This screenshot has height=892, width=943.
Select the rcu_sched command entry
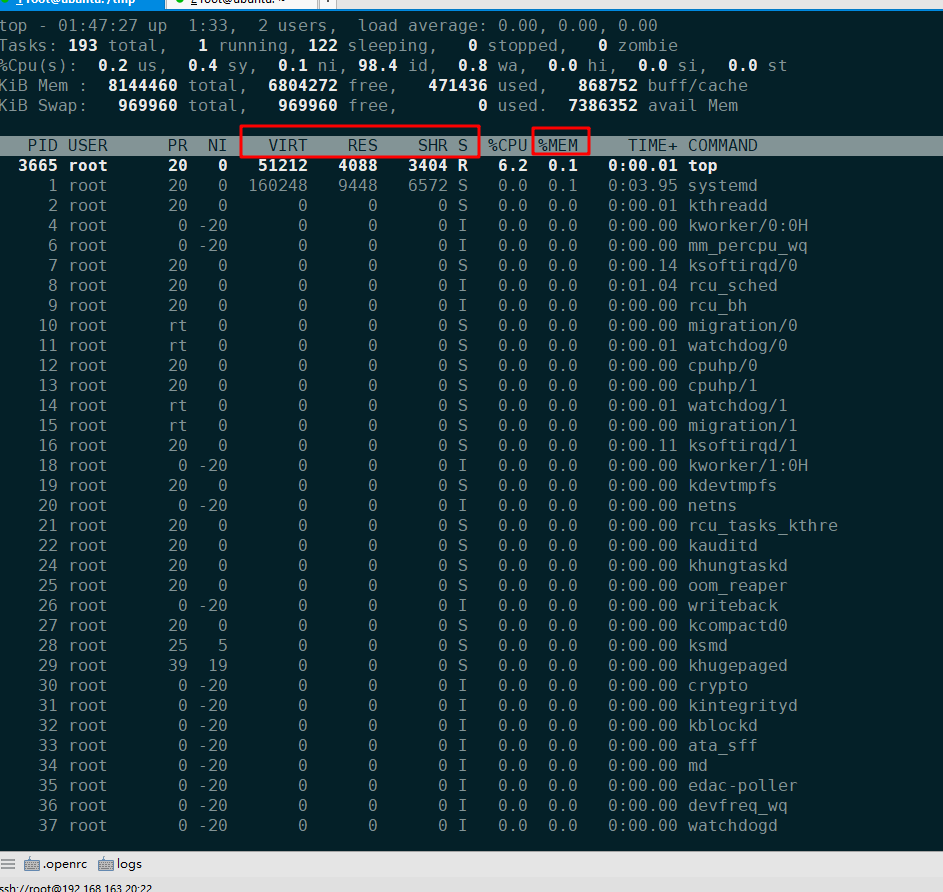[x=733, y=286]
